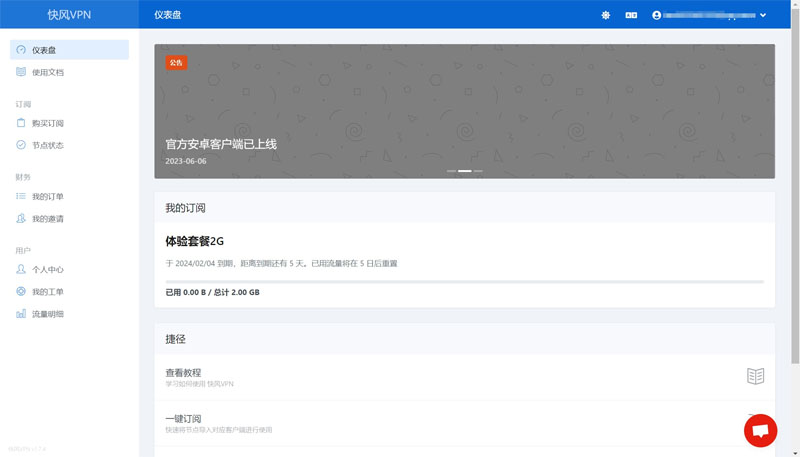The image size is (800, 457).
Task: Click the 一键订阅 shortcut link
Action: [x=183, y=419]
